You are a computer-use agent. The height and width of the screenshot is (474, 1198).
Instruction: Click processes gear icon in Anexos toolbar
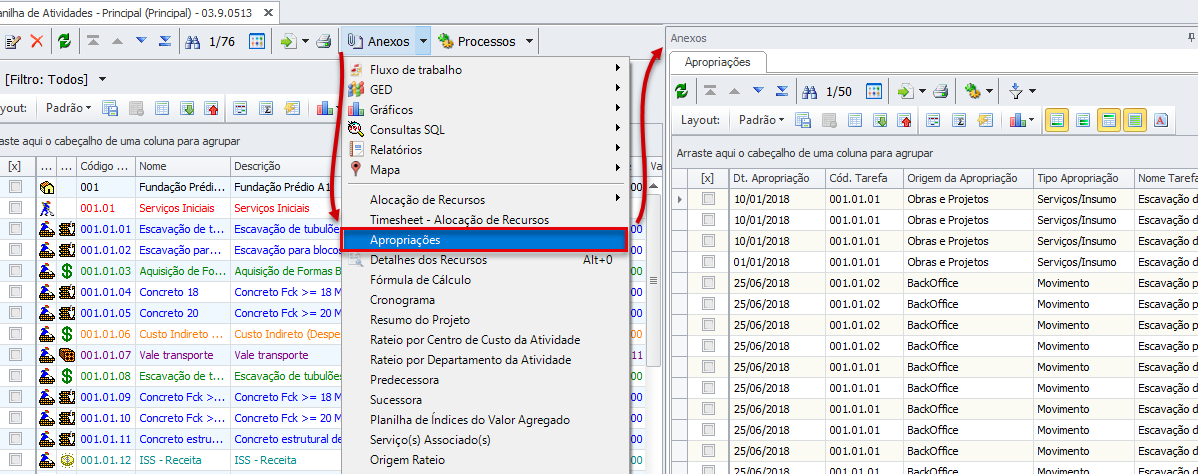(x=972, y=92)
